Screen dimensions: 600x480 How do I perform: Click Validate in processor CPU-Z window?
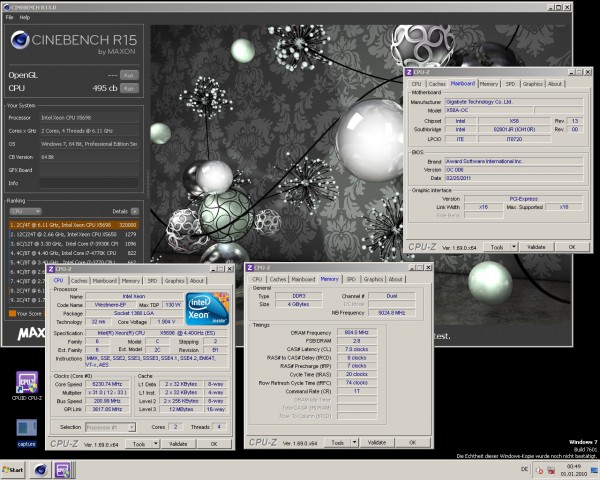pos(178,444)
